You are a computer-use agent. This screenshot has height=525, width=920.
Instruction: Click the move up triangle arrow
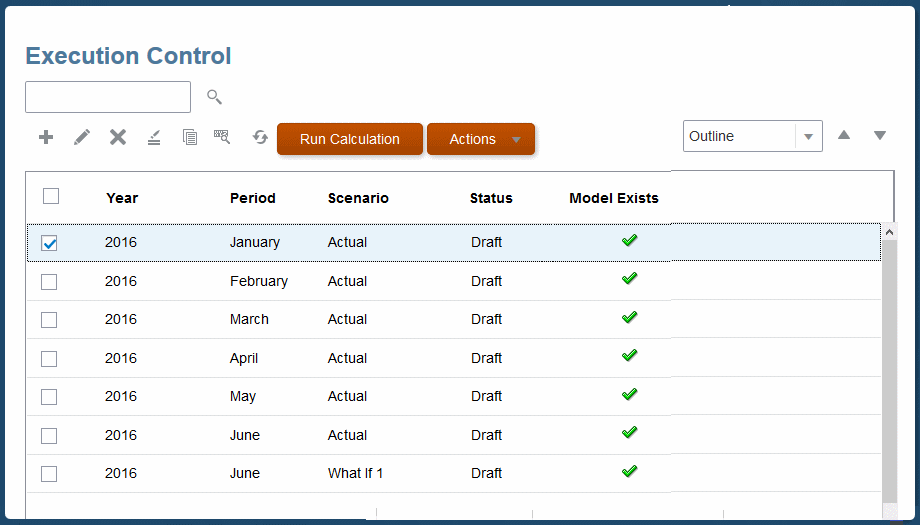pos(844,135)
